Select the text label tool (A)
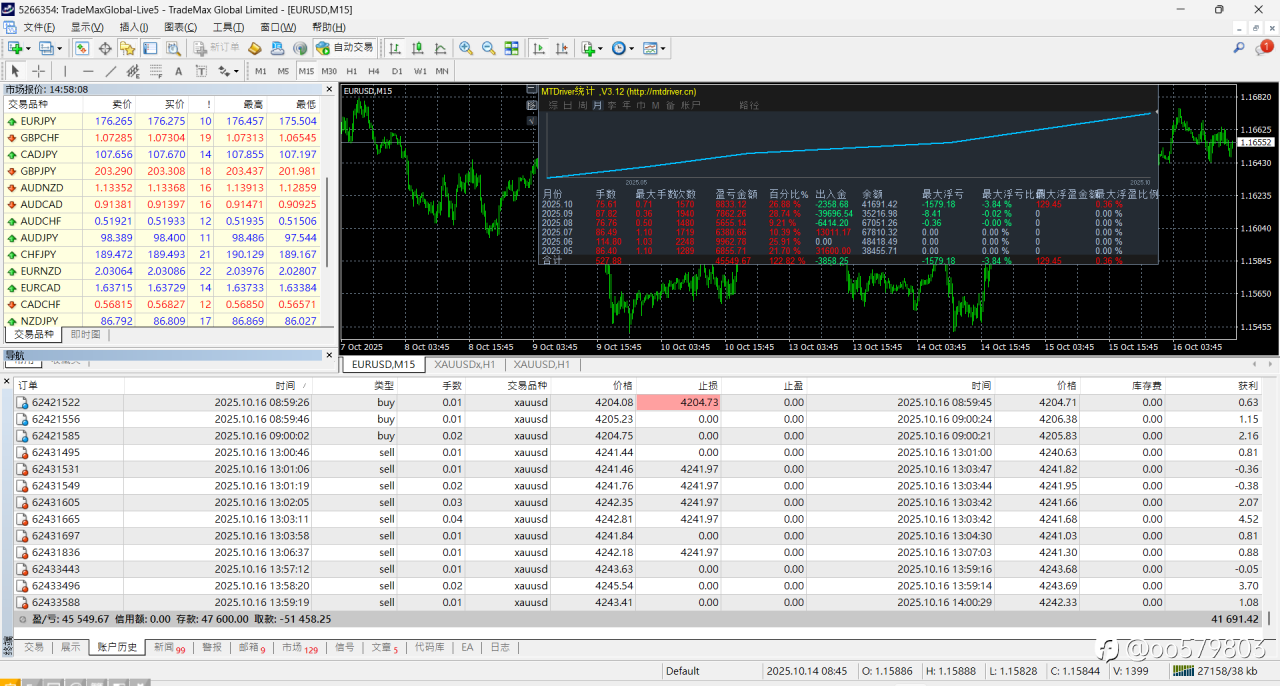The height and width of the screenshot is (686, 1280). click(x=178, y=71)
